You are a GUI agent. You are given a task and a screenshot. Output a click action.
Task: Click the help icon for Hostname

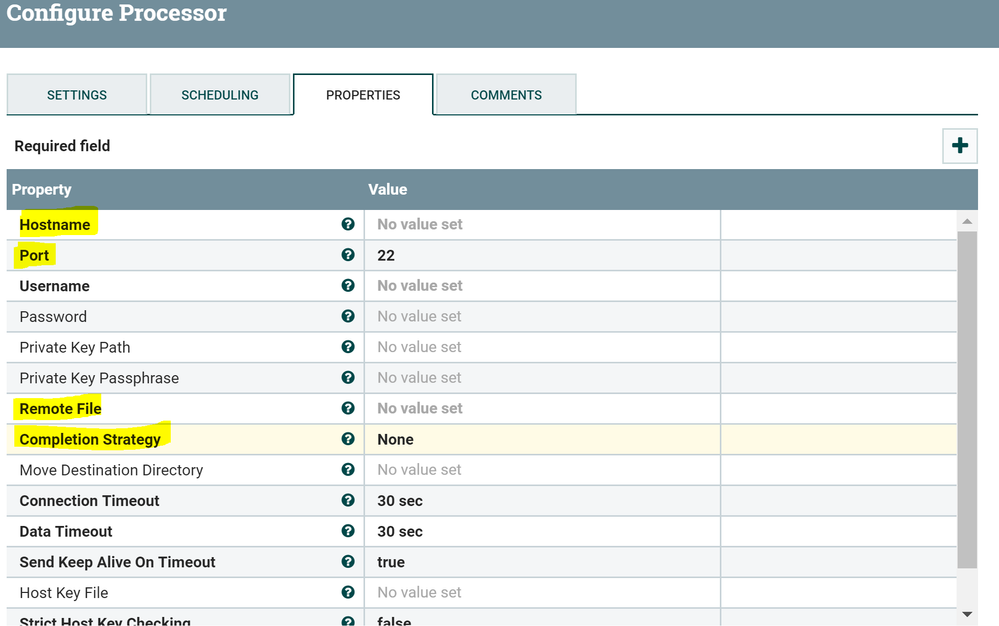[348, 224]
